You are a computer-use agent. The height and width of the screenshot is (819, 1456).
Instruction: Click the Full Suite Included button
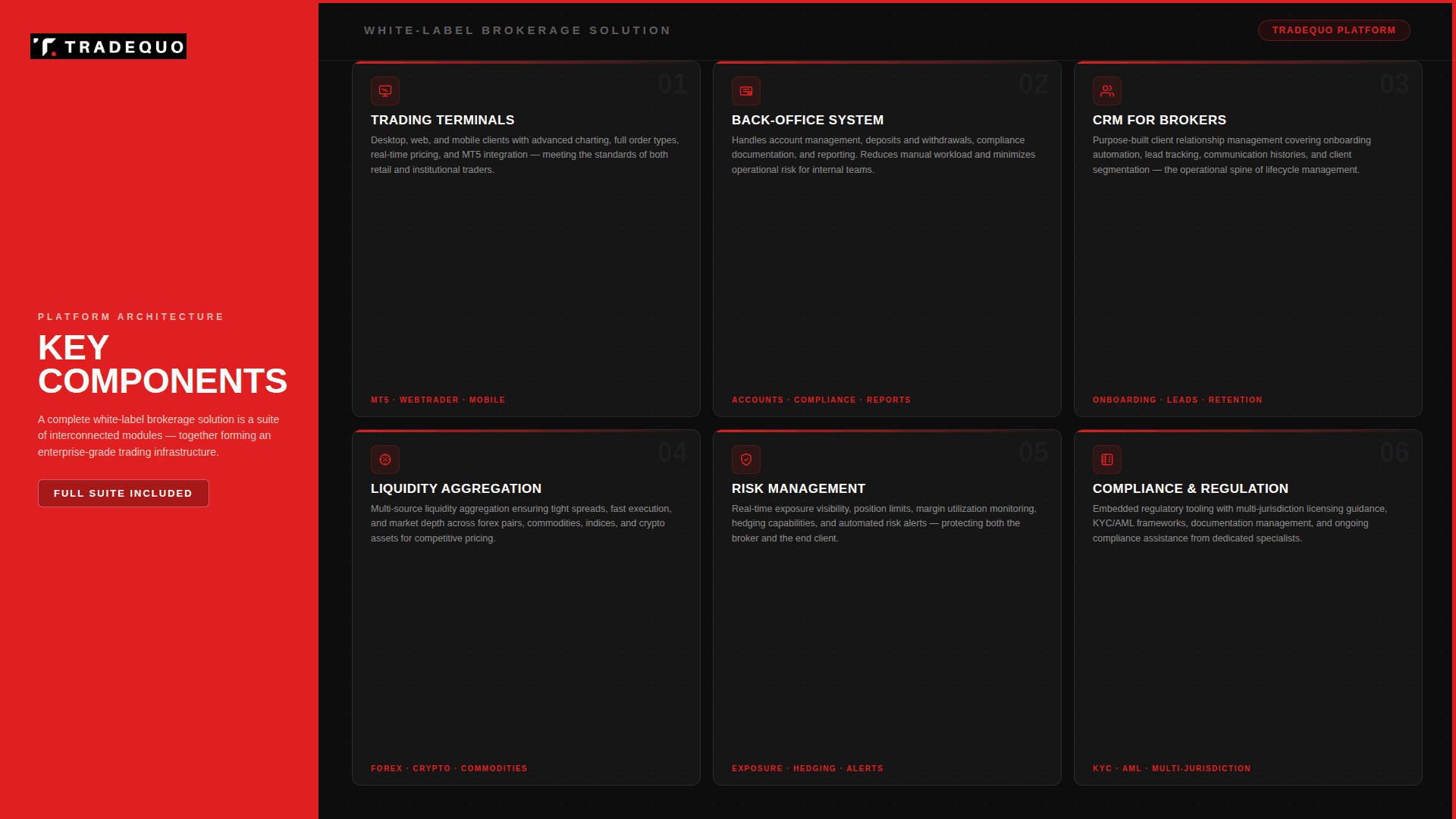(x=124, y=493)
